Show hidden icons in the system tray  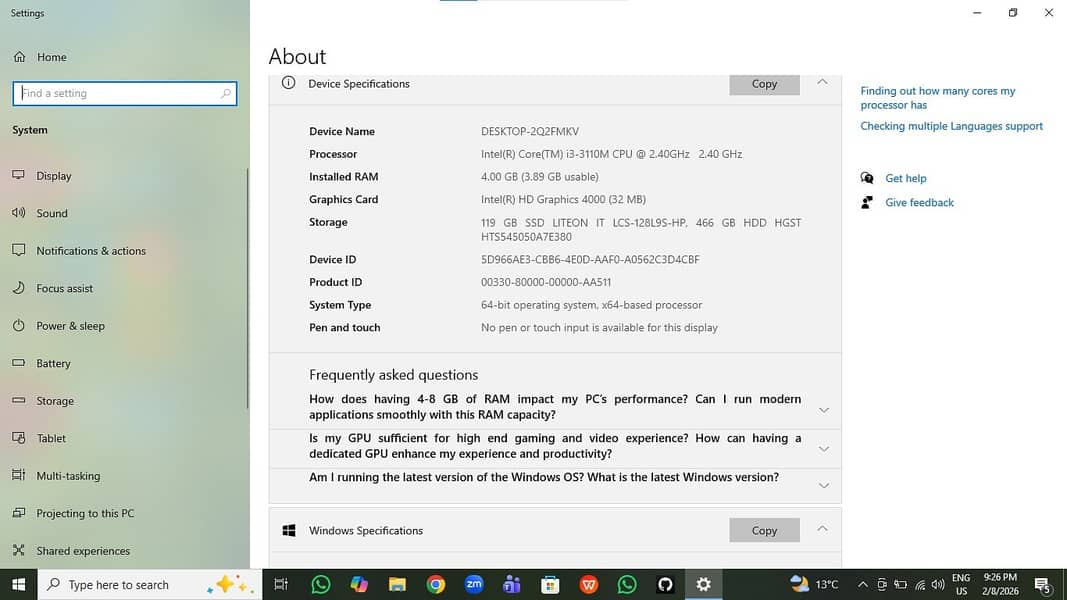[864, 583]
